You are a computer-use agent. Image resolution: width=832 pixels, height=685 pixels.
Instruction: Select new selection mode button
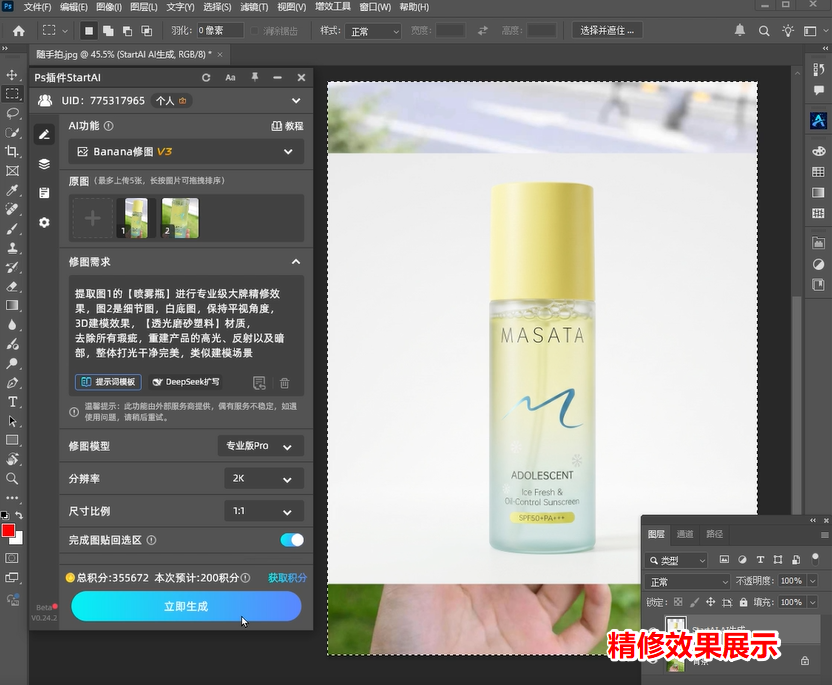pos(89,31)
